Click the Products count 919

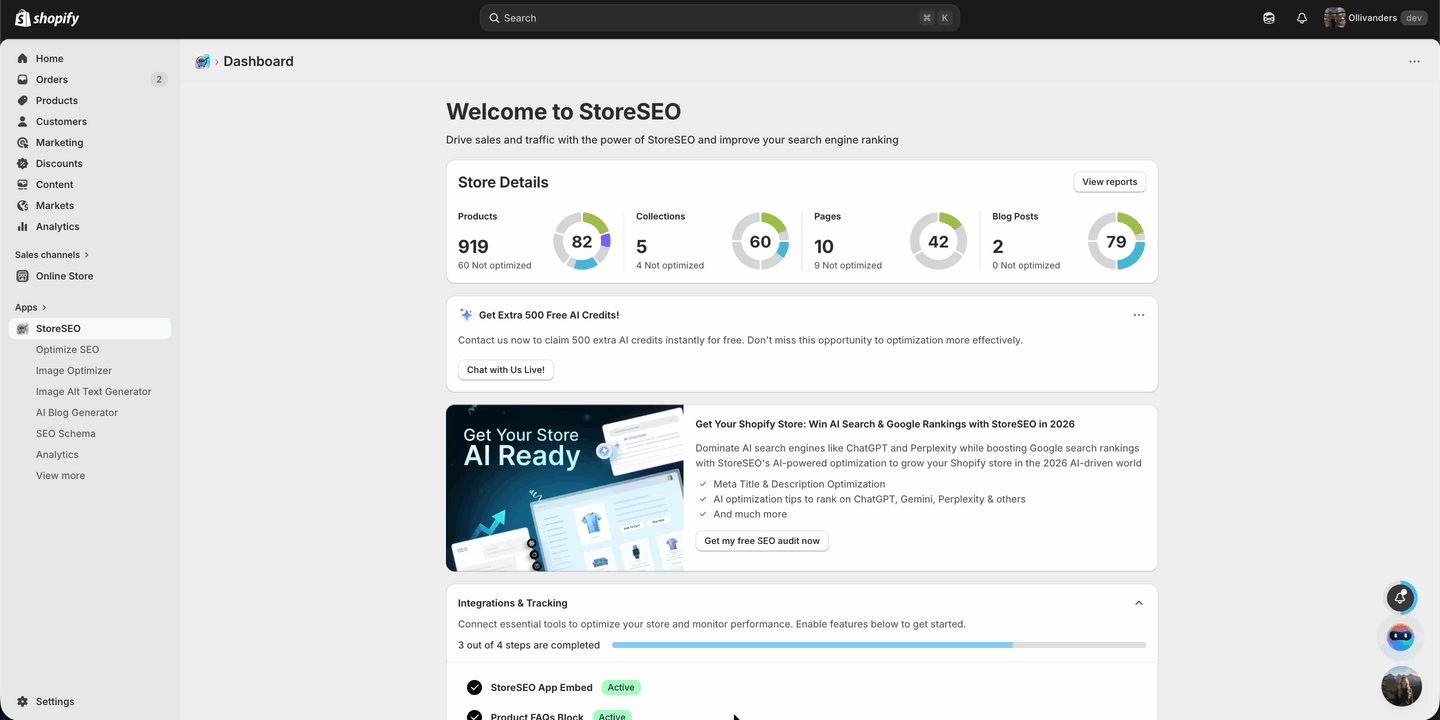click(473, 246)
